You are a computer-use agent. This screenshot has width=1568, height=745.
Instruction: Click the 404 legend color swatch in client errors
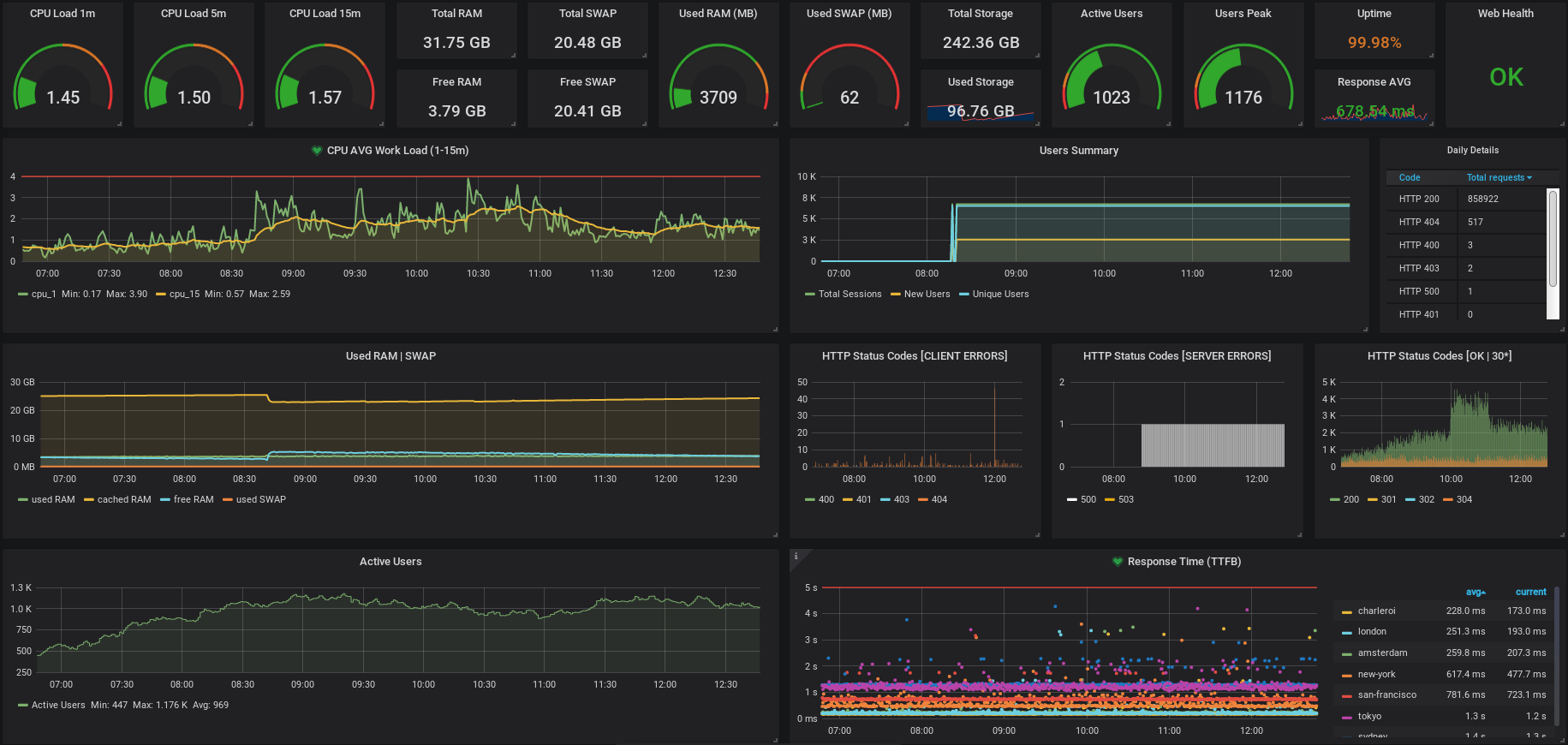pyautogui.click(x=923, y=500)
